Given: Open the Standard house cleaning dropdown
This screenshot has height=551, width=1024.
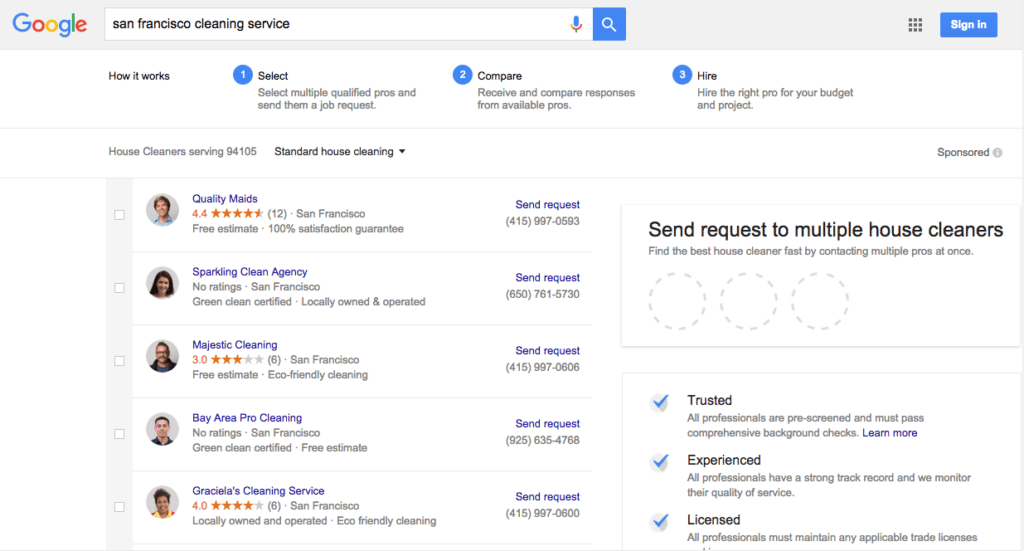Looking at the screenshot, I should click(340, 151).
